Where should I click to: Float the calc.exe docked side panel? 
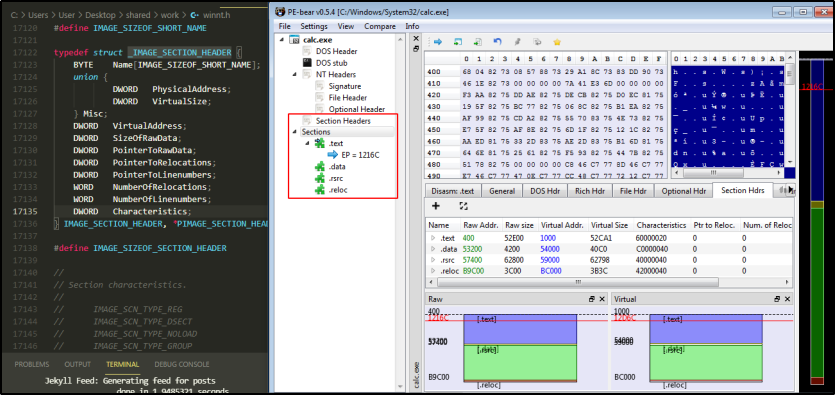click(x=416, y=48)
